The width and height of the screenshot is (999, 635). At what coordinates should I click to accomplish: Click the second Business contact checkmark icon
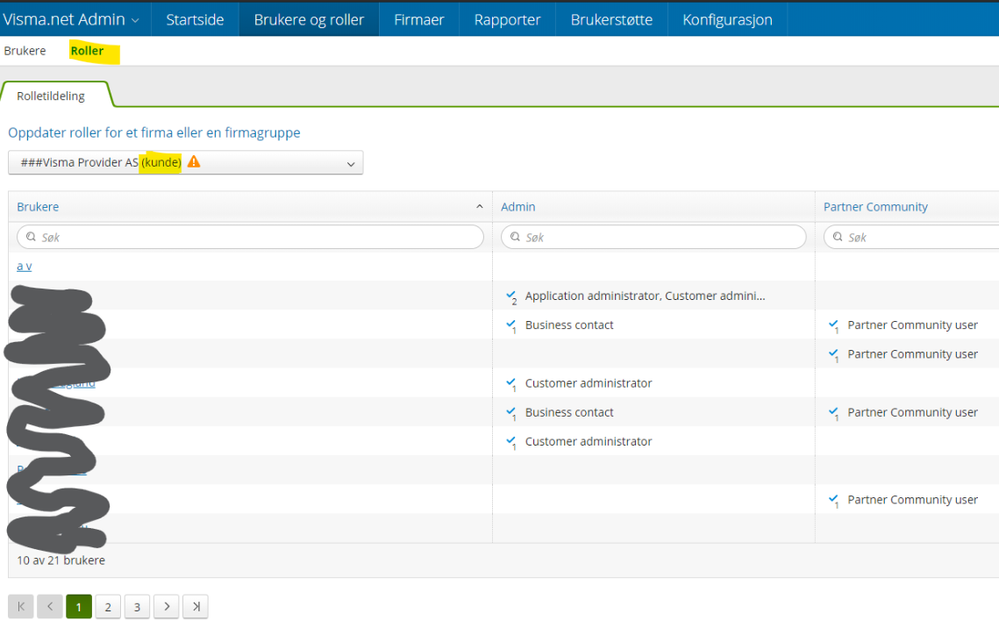[x=511, y=413]
